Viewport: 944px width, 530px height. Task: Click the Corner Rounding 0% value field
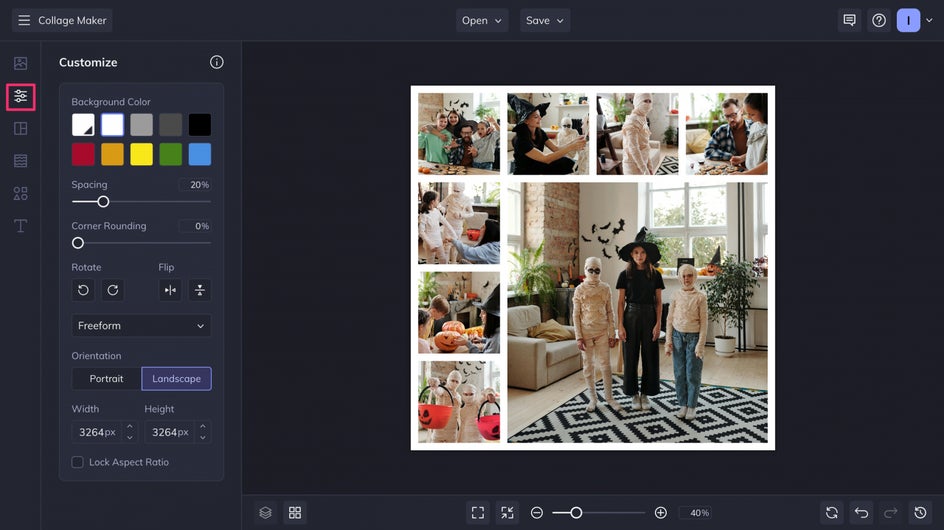(195, 226)
